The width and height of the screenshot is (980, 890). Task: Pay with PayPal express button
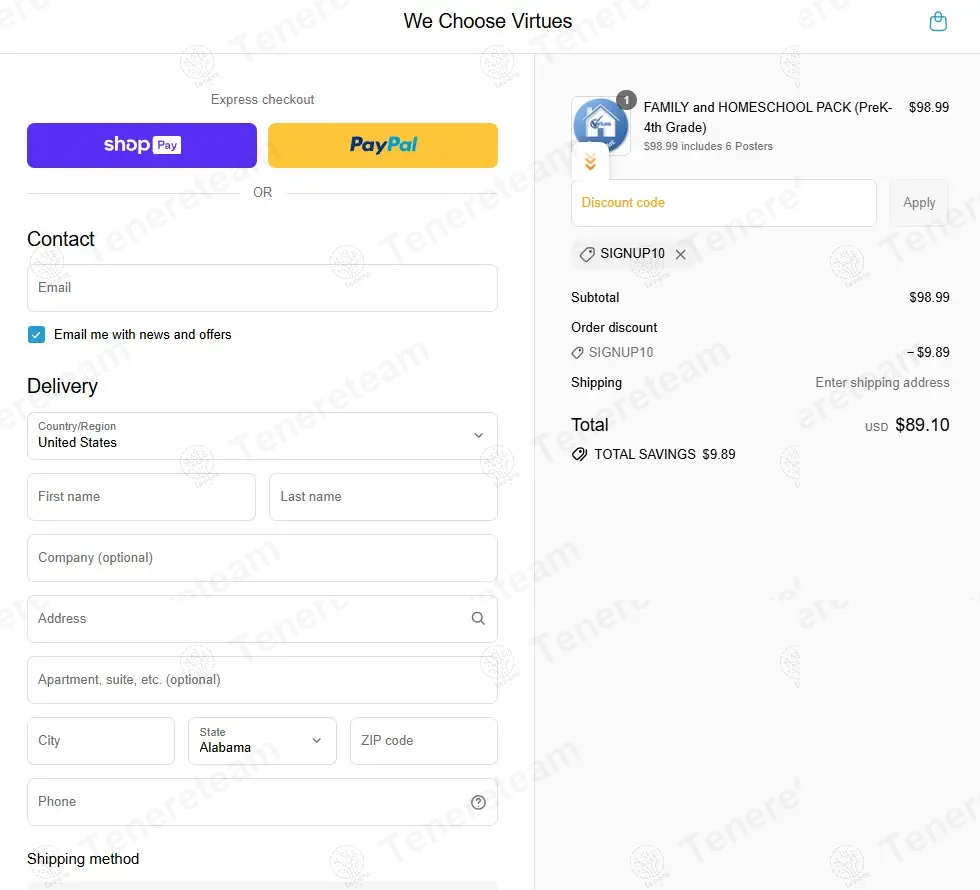[382, 145]
